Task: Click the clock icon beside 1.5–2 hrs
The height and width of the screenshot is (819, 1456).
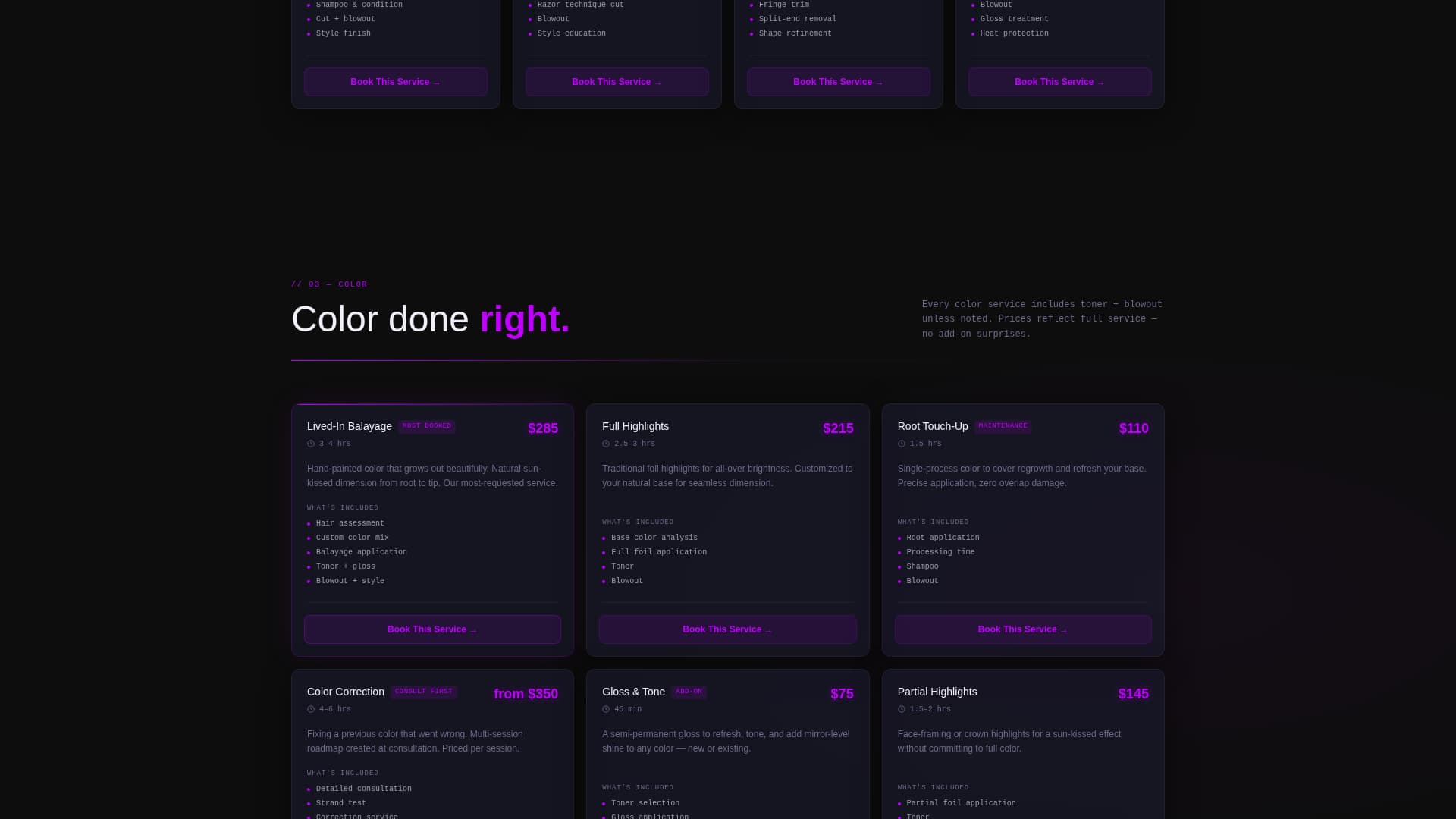Action: [x=902, y=710]
